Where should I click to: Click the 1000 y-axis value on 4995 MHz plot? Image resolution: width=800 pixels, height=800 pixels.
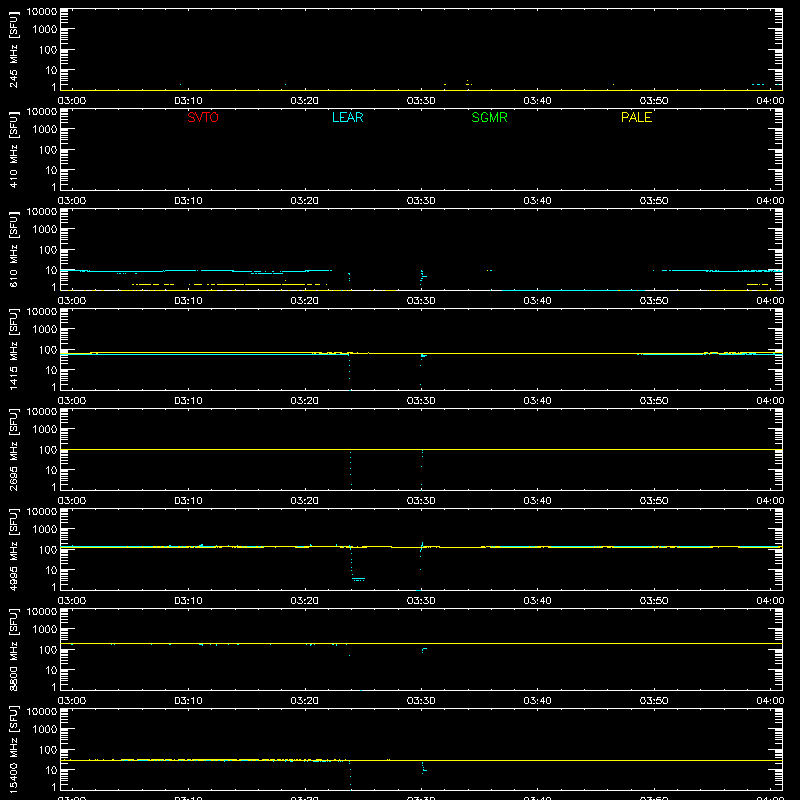coord(45,530)
